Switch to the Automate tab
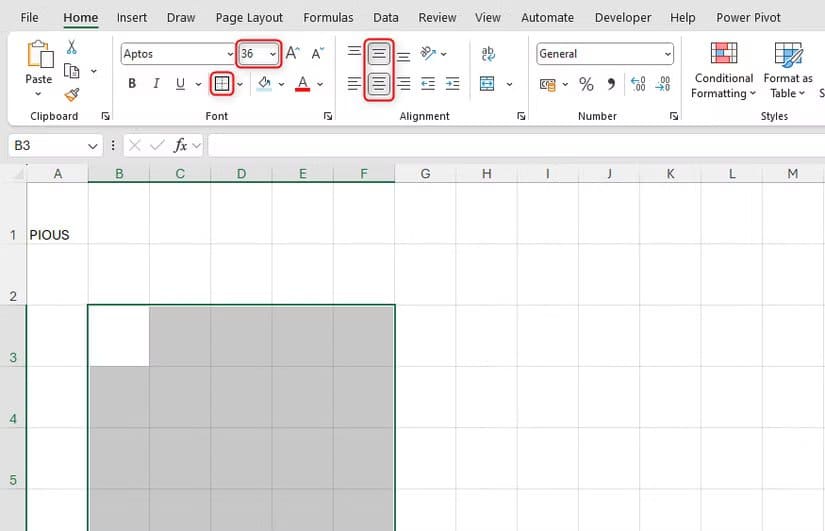Screen dimensions: 825x531 click(547, 17)
